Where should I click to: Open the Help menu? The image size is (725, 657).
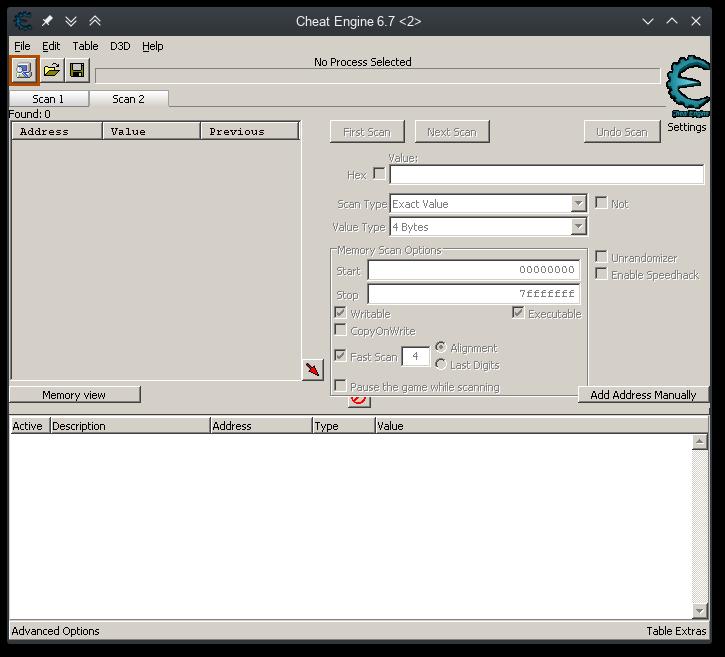click(x=152, y=46)
